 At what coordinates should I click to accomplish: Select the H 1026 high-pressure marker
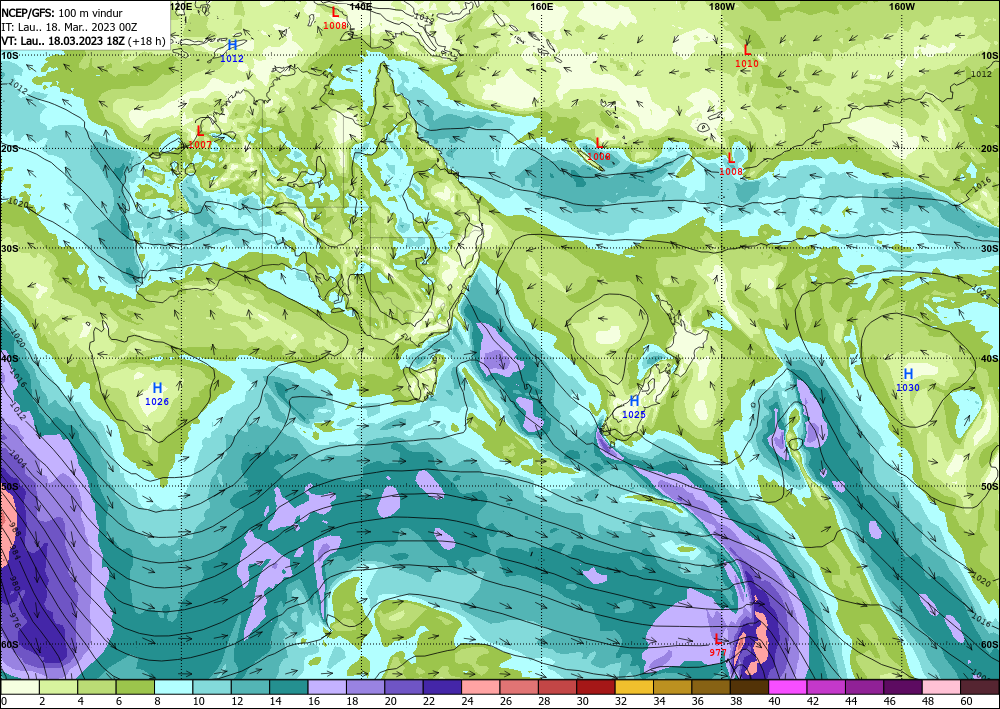tap(157, 394)
